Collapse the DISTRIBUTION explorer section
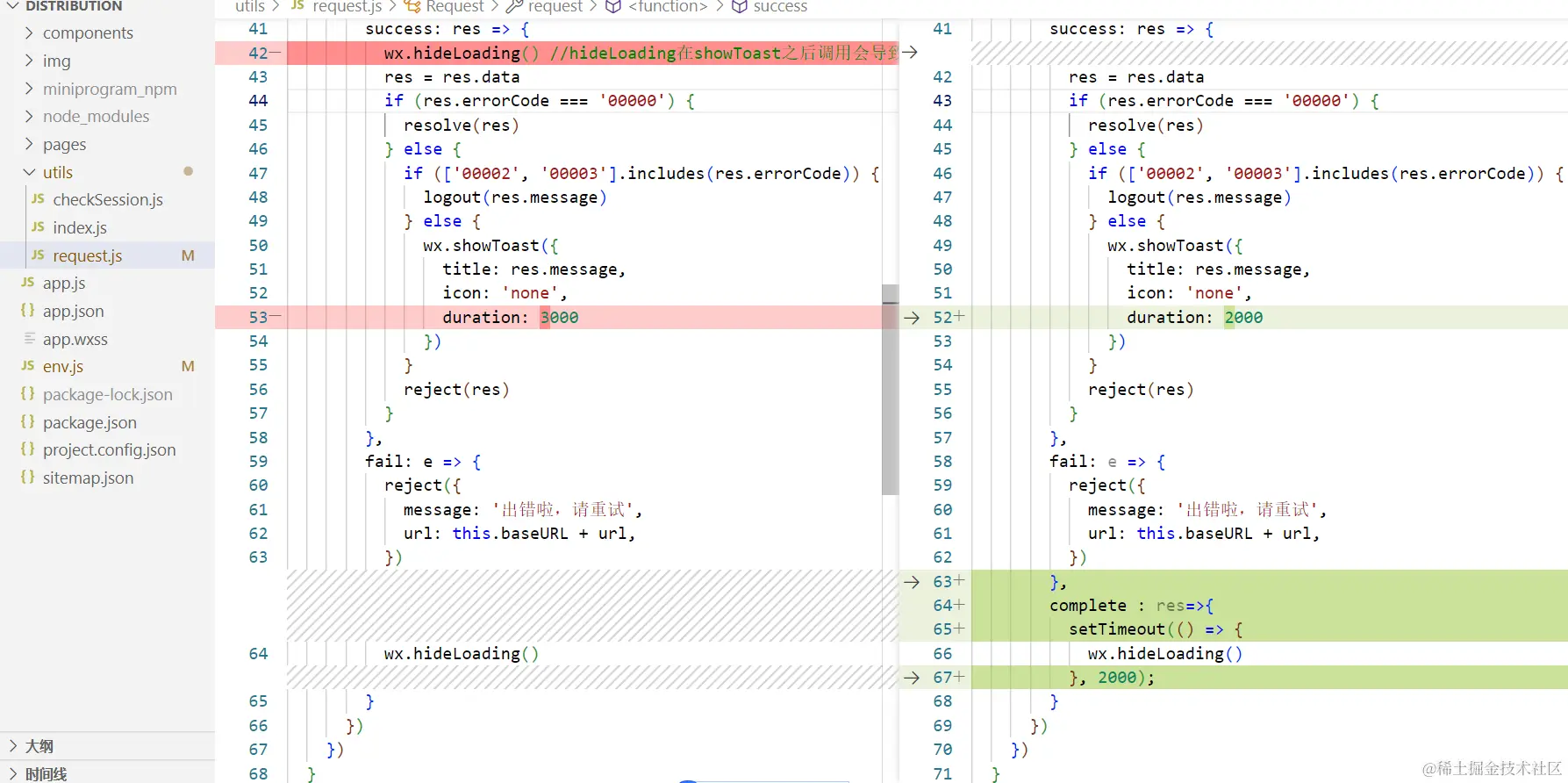Viewport: 1568px width, 783px height. point(13,6)
